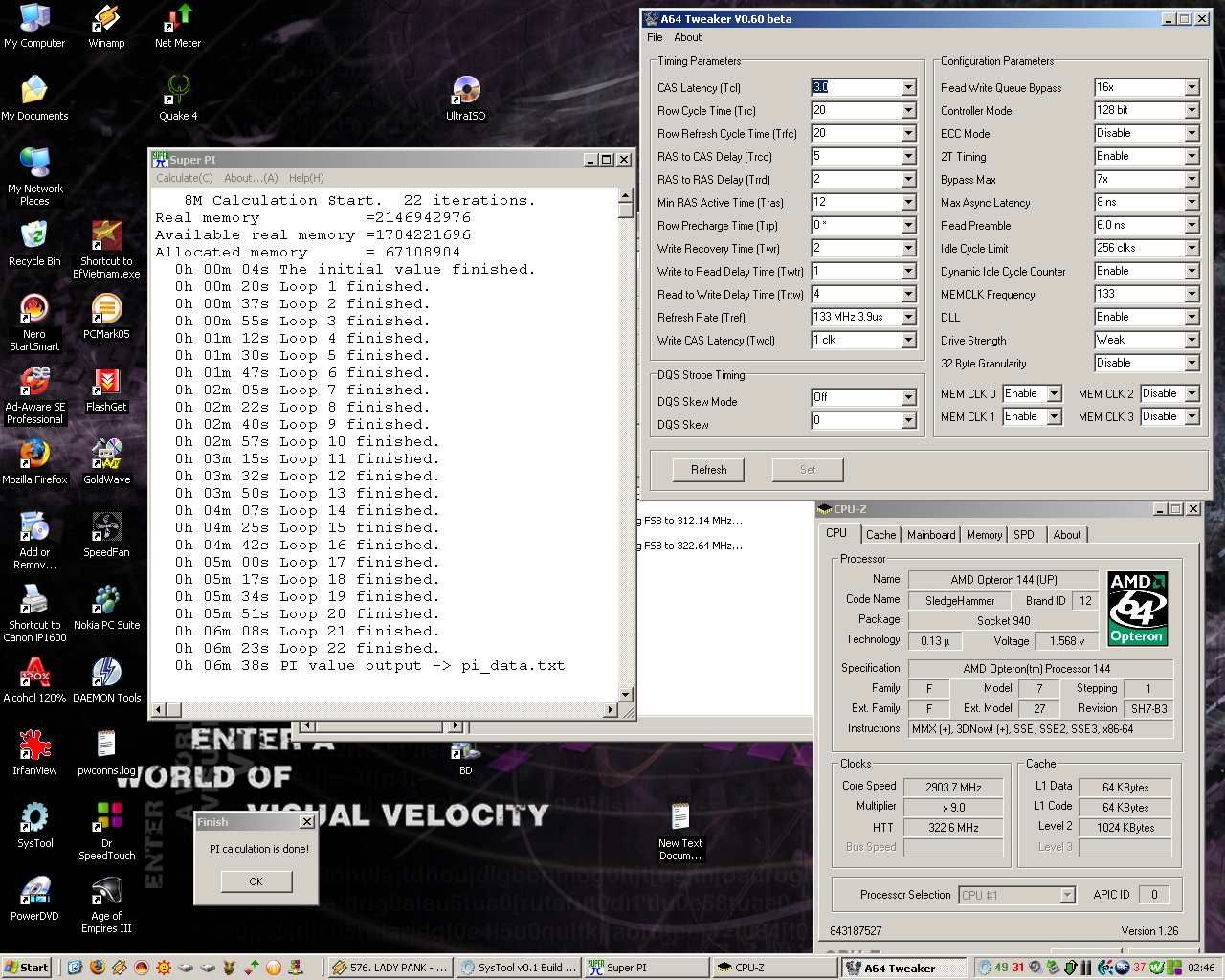Click Firefox quick launch icon in taskbar
The height and width of the screenshot is (980, 1225).
(98, 968)
